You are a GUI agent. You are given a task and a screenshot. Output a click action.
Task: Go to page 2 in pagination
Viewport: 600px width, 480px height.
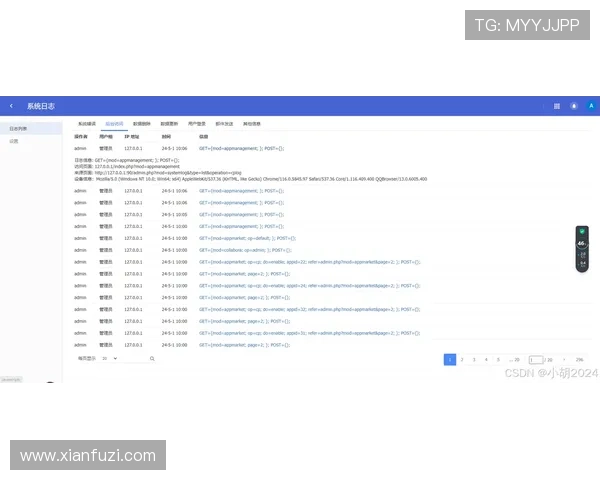click(x=462, y=359)
